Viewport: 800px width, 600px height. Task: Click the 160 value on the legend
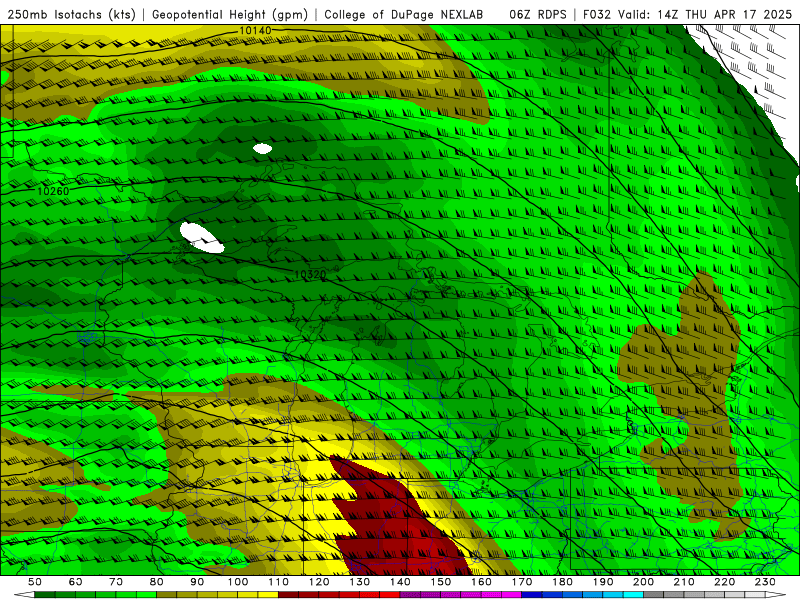coord(482,582)
